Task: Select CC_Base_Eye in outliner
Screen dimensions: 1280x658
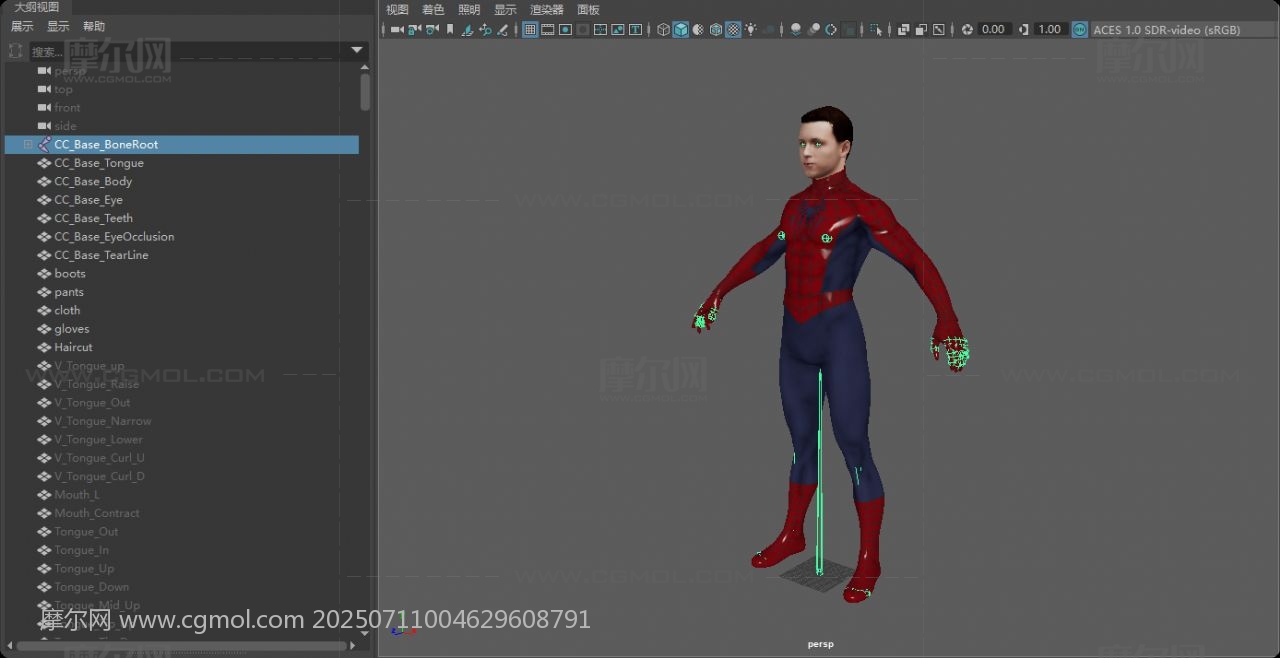Action: [89, 200]
